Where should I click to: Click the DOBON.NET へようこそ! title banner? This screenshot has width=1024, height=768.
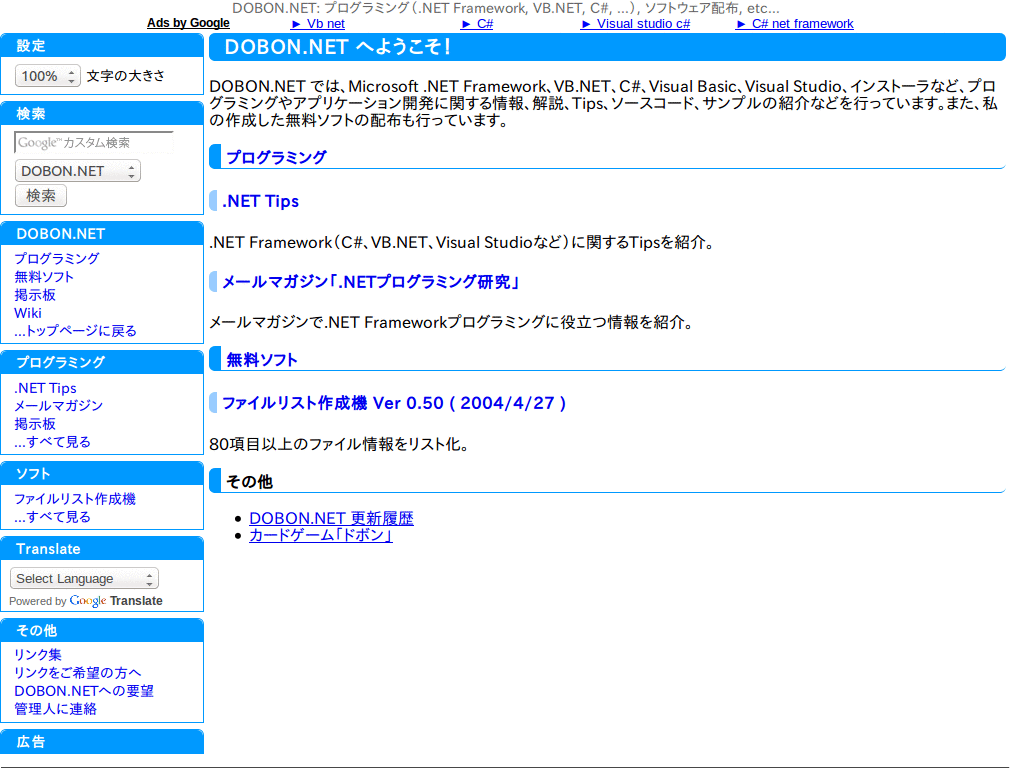tap(607, 47)
